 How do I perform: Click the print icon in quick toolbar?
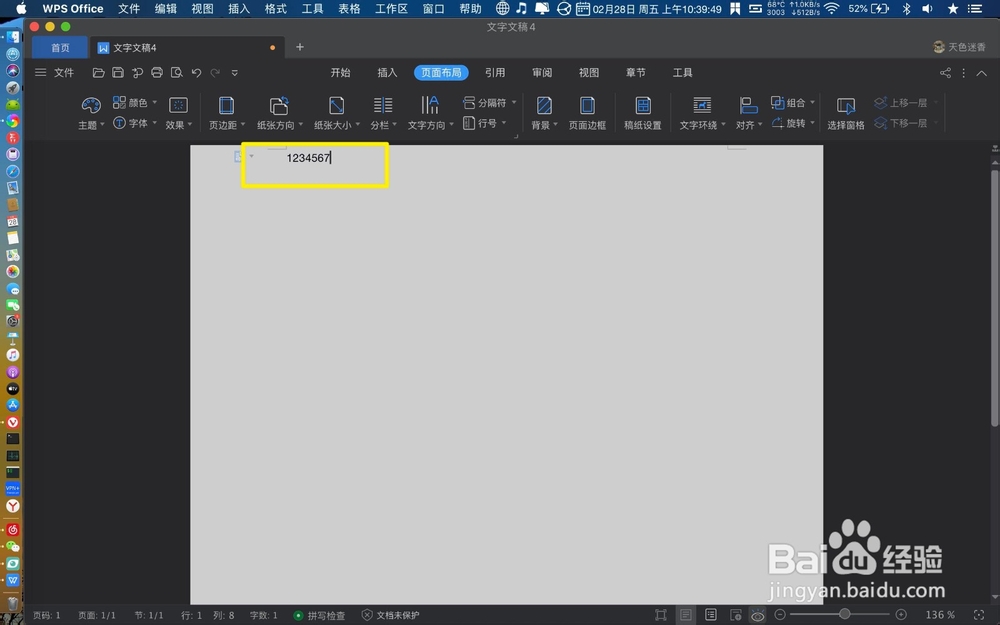[157, 73]
